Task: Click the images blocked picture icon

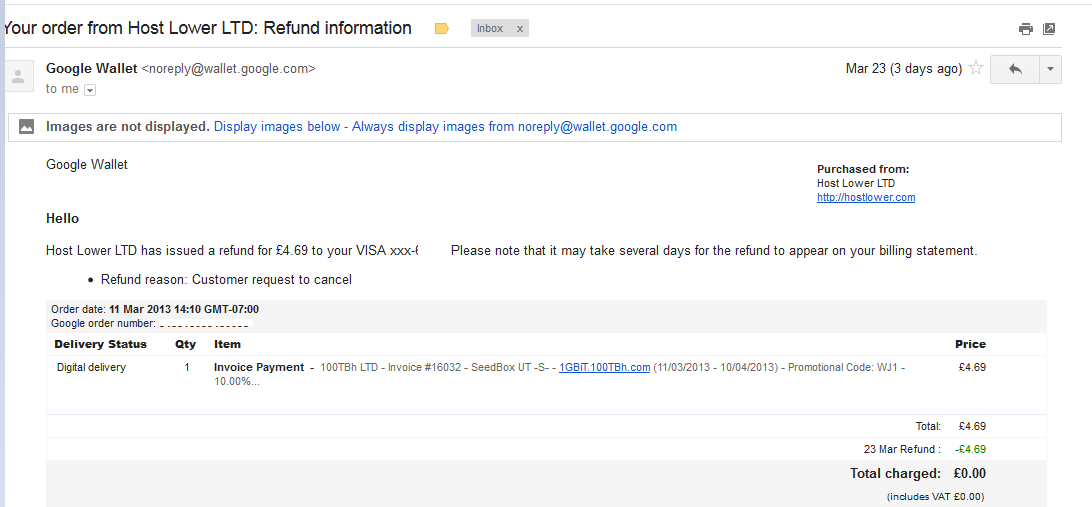Action: point(26,127)
